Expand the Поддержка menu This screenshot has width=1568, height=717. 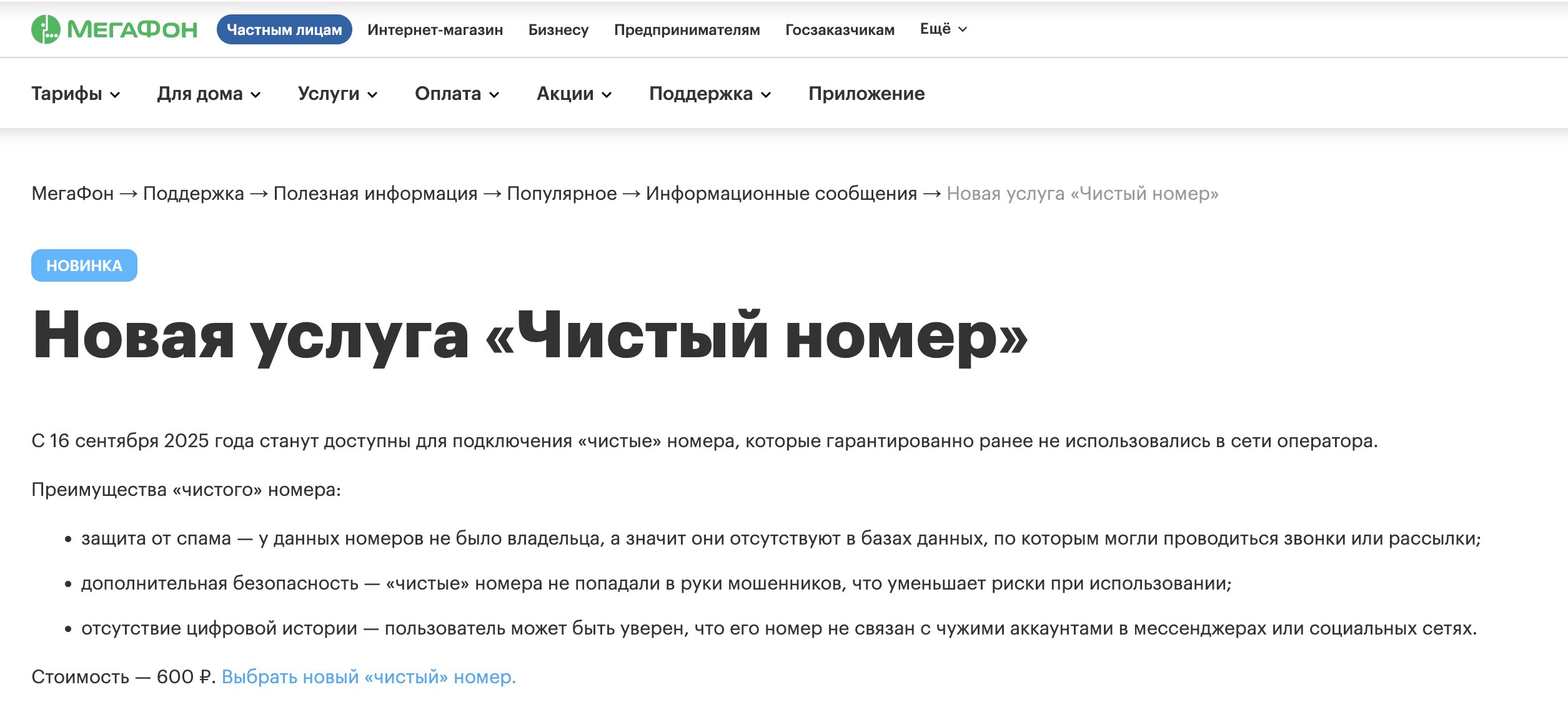point(710,94)
